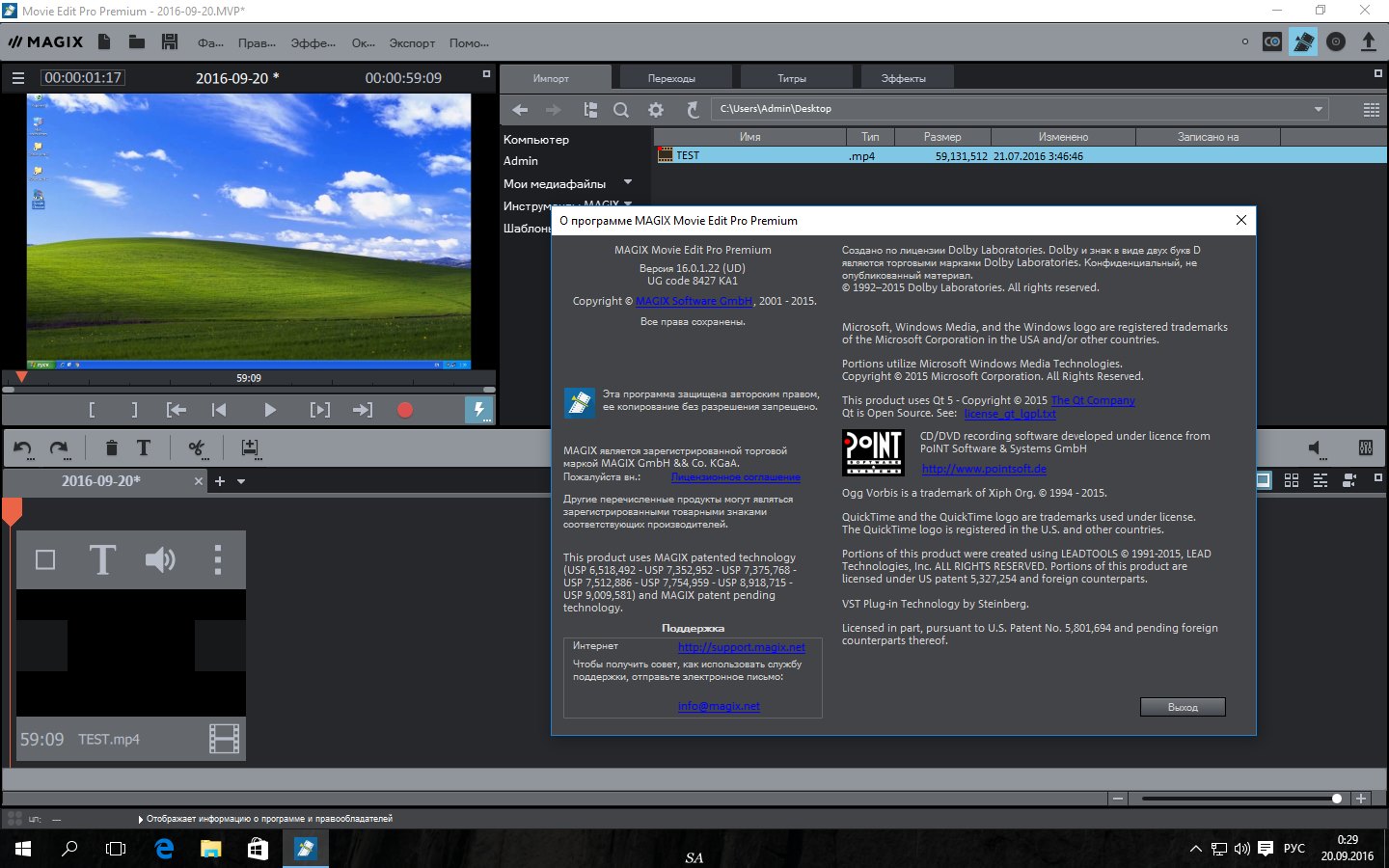Click the record button in preview controls
Image resolution: width=1389 pixels, height=868 pixels.
(x=405, y=410)
